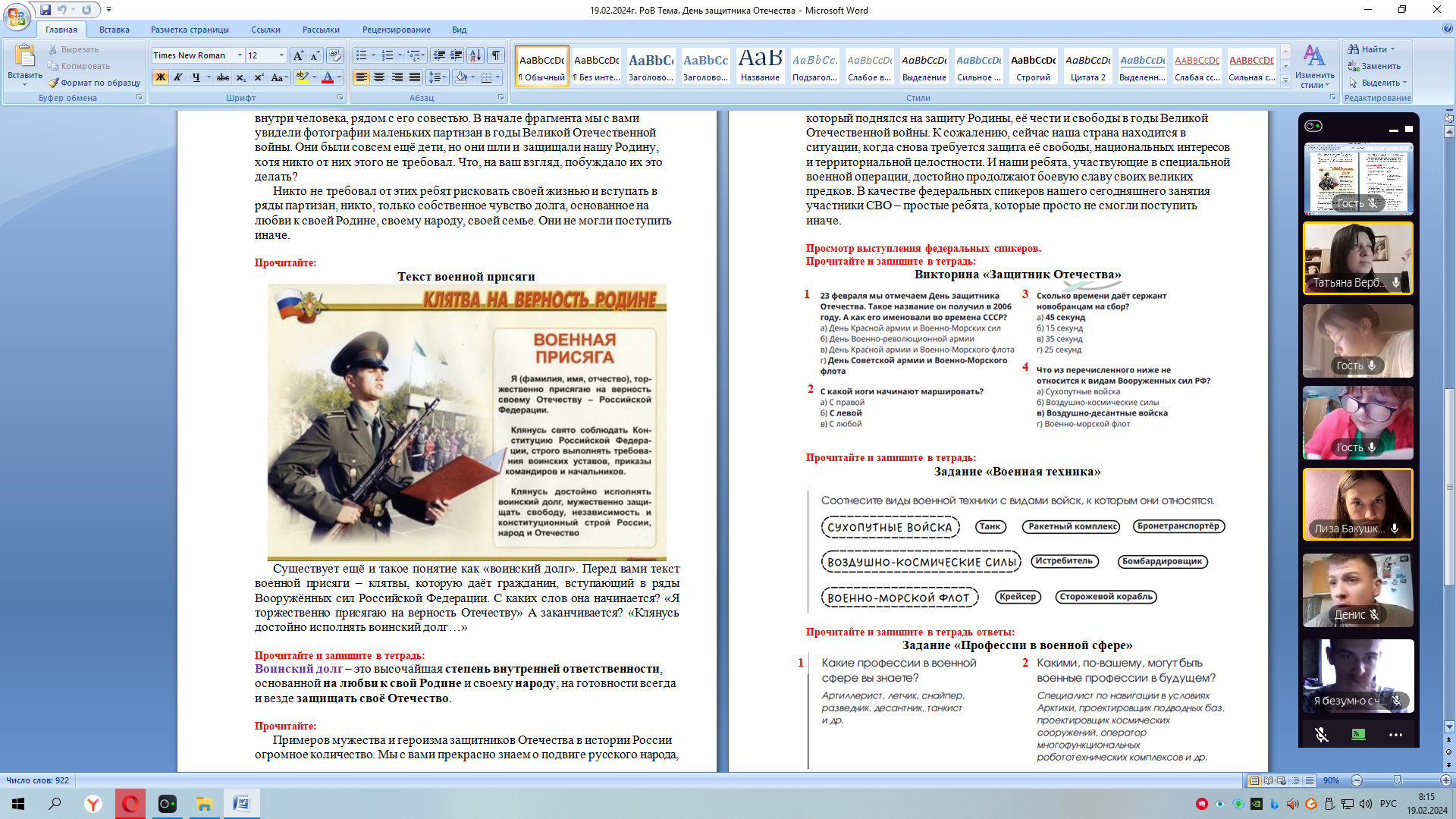Switch to outline view icon
The width and height of the screenshot is (1456, 819).
coord(1295,780)
